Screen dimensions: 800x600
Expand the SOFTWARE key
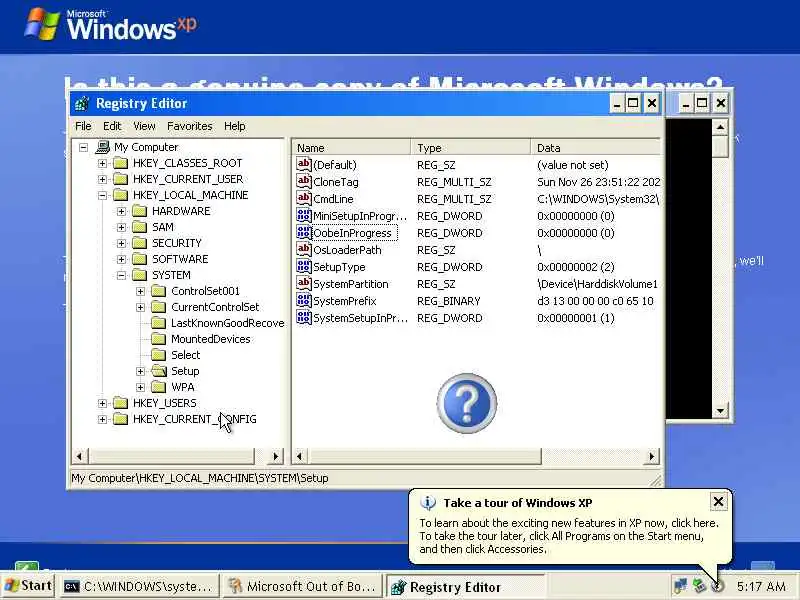[121, 259]
